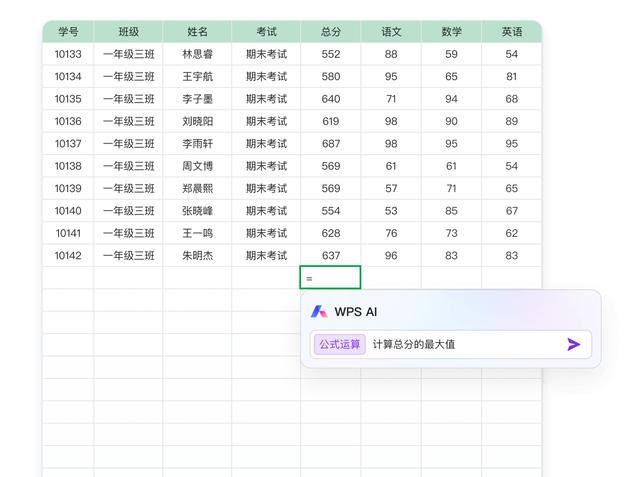This screenshot has height=477, width=640.
Task: Select the active cell containing the equals sign
Action: tap(330, 277)
